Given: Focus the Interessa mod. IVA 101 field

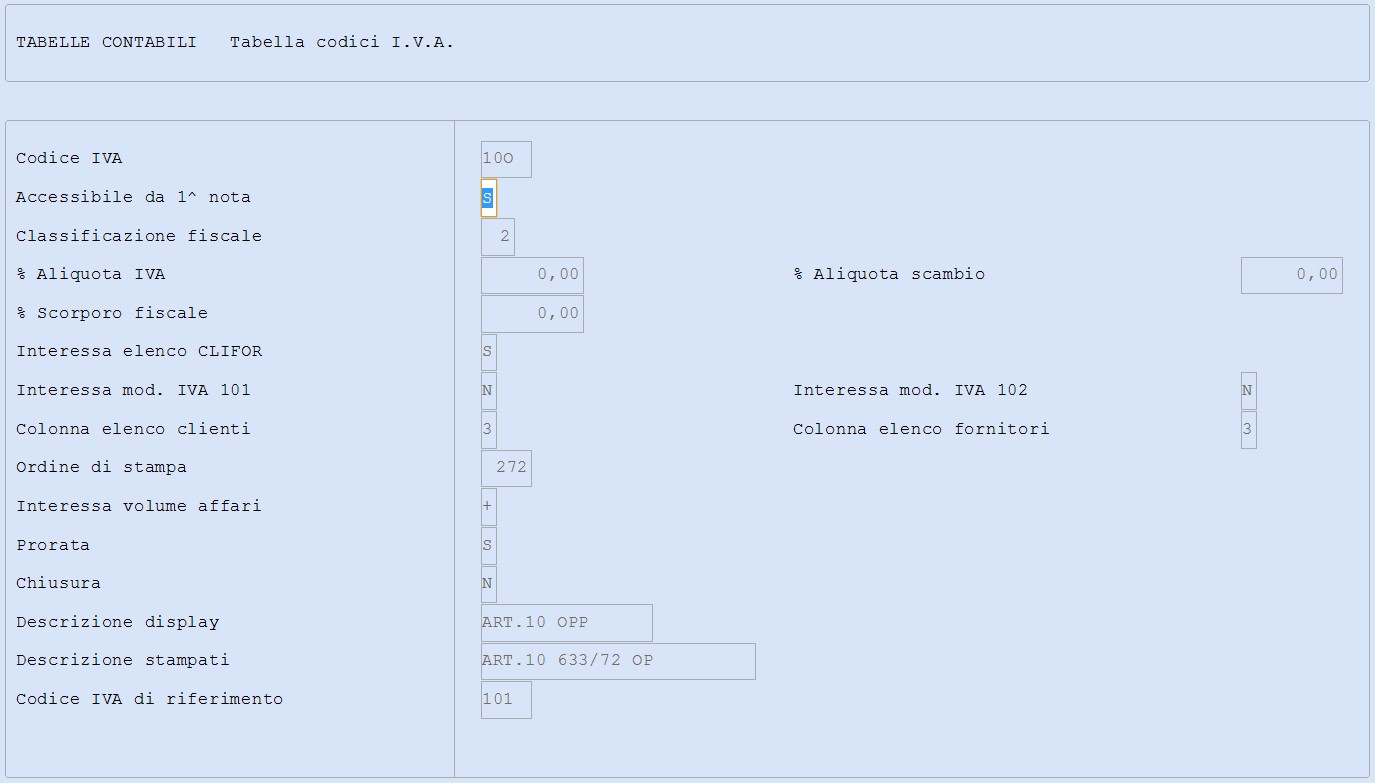Looking at the screenshot, I should [x=488, y=391].
